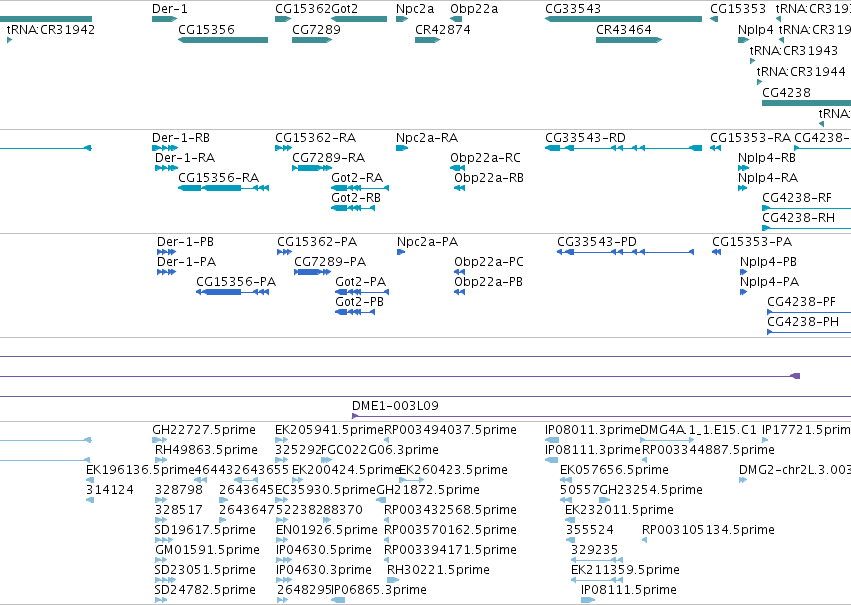Click the CG15356-RA transcript glyph
851x605 pixels.
pyautogui.click(x=224, y=188)
